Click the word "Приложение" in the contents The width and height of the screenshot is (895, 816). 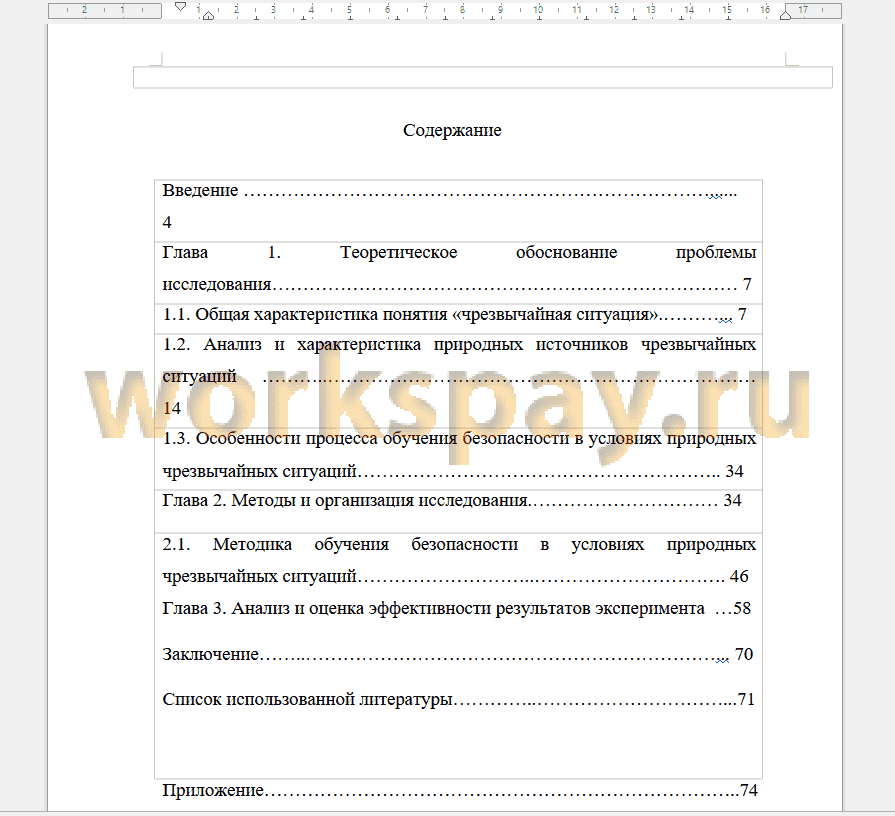point(213,790)
